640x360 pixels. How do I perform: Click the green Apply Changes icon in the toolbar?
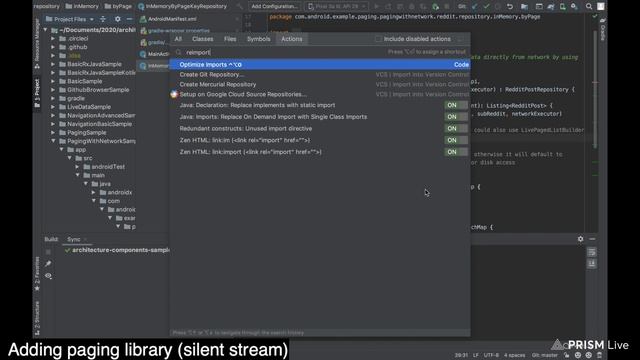point(436,7)
